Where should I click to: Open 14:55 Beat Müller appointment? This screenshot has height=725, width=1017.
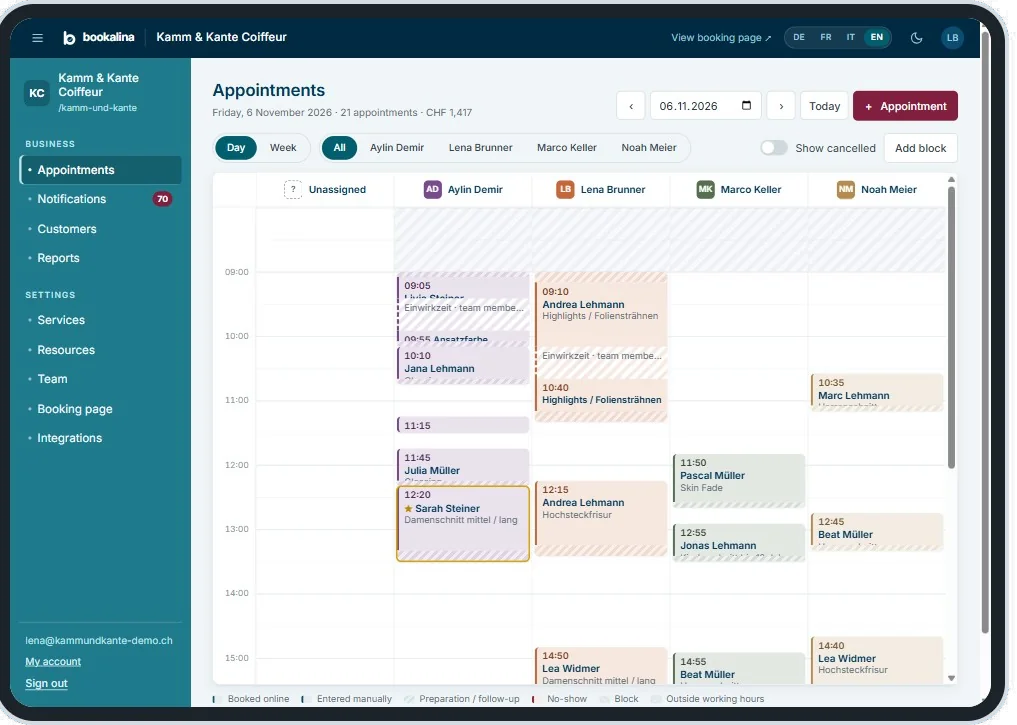[739, 669]
